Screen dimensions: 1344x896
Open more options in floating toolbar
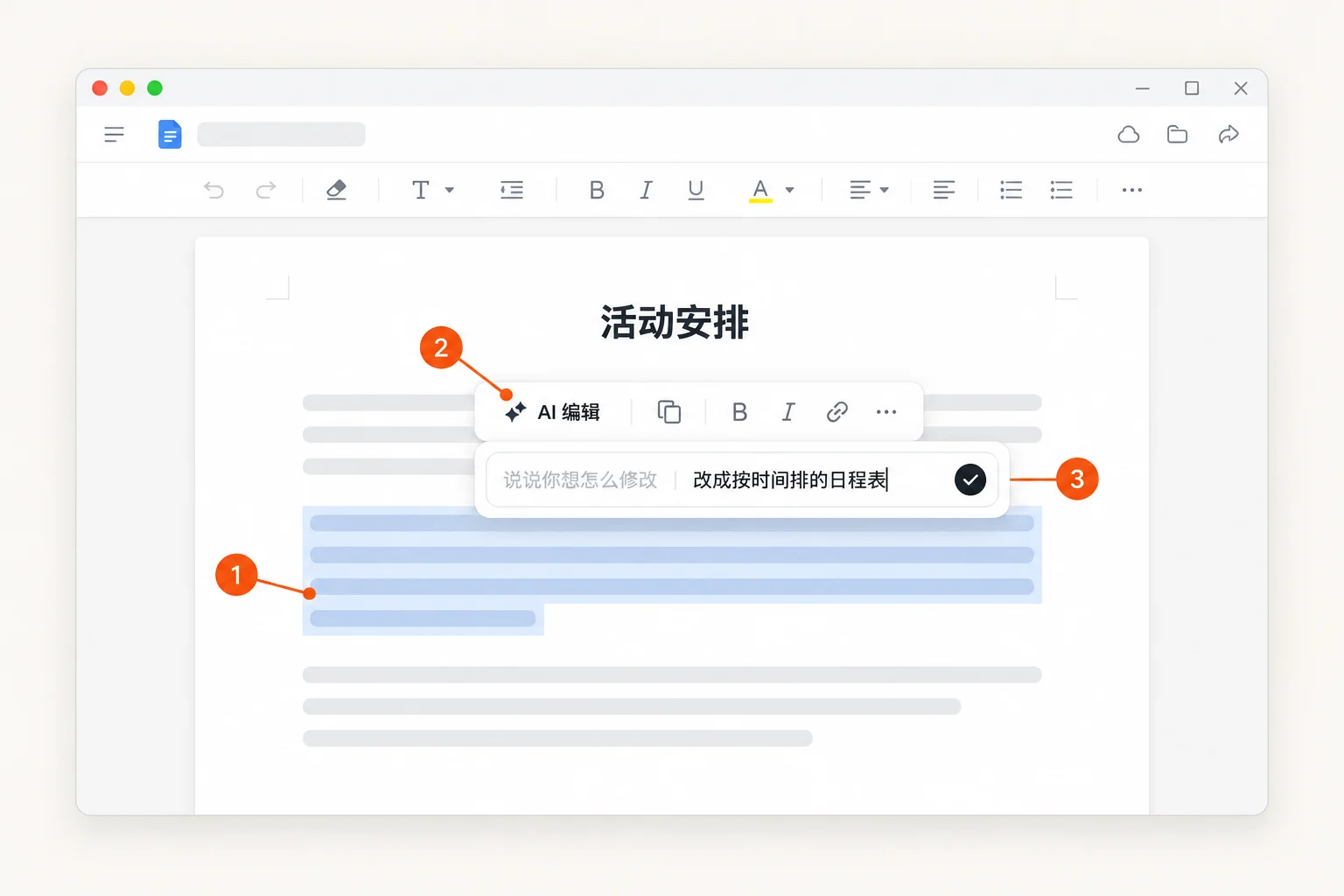pos(886,412)
